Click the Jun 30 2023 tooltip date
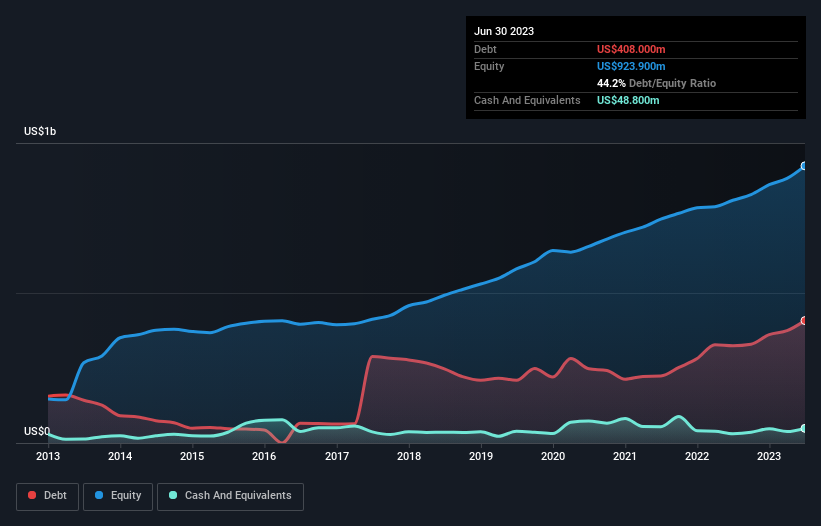The width and height of the screenshot is (821, 526). click(x=504, y=31)
